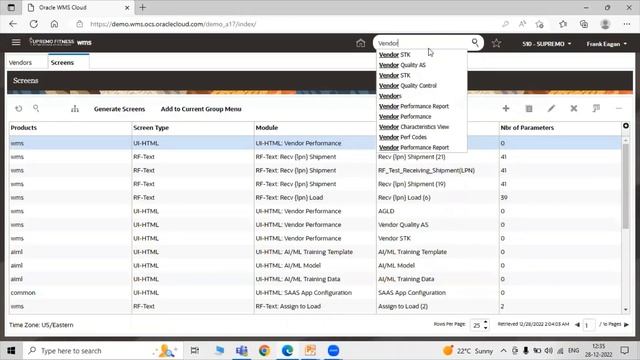Select the AI/ML Training Data row
Image resolution: width=640 pixels, height=360 pixels.
(315, 279)
